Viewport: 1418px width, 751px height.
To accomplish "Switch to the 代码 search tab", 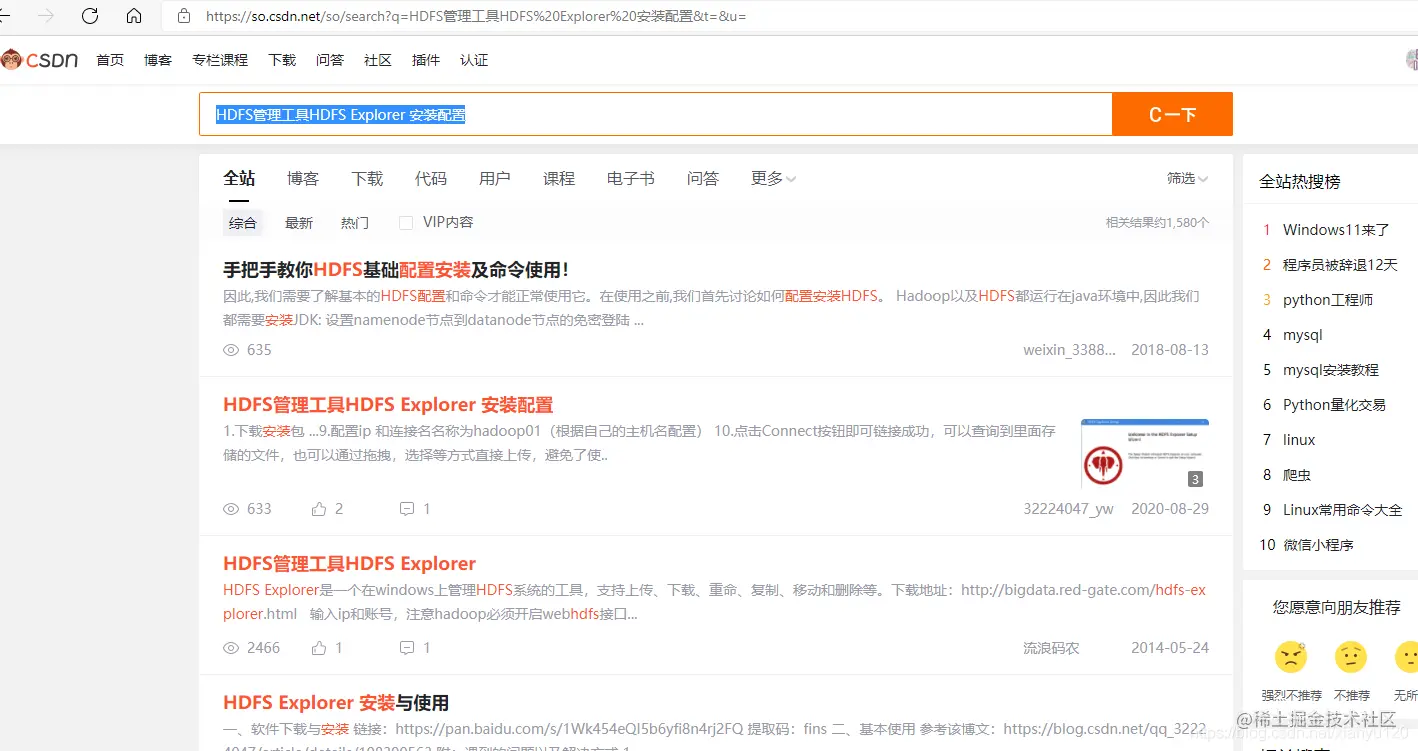I will (431, 179).
